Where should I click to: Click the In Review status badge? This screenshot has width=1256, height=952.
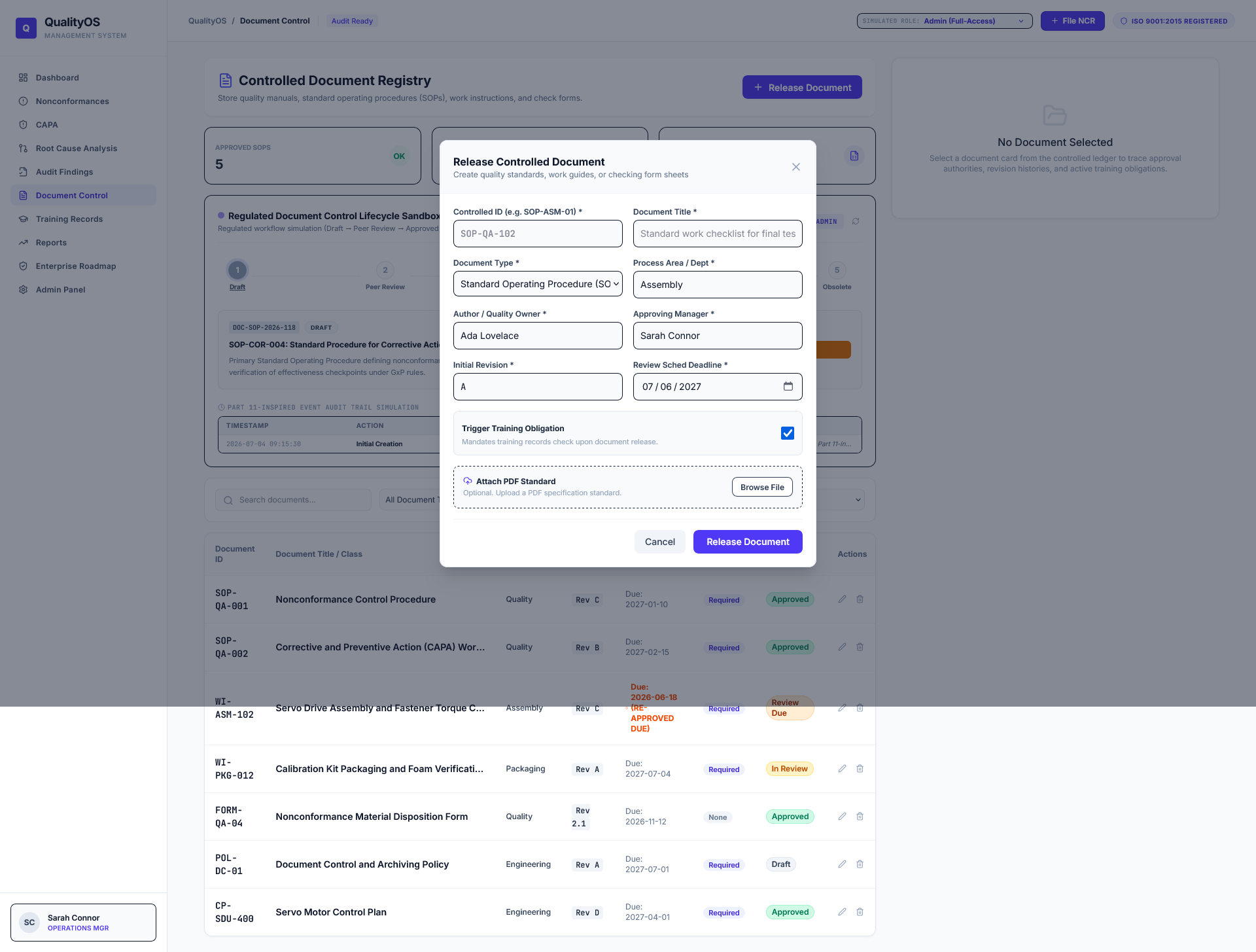coord(790,769)
